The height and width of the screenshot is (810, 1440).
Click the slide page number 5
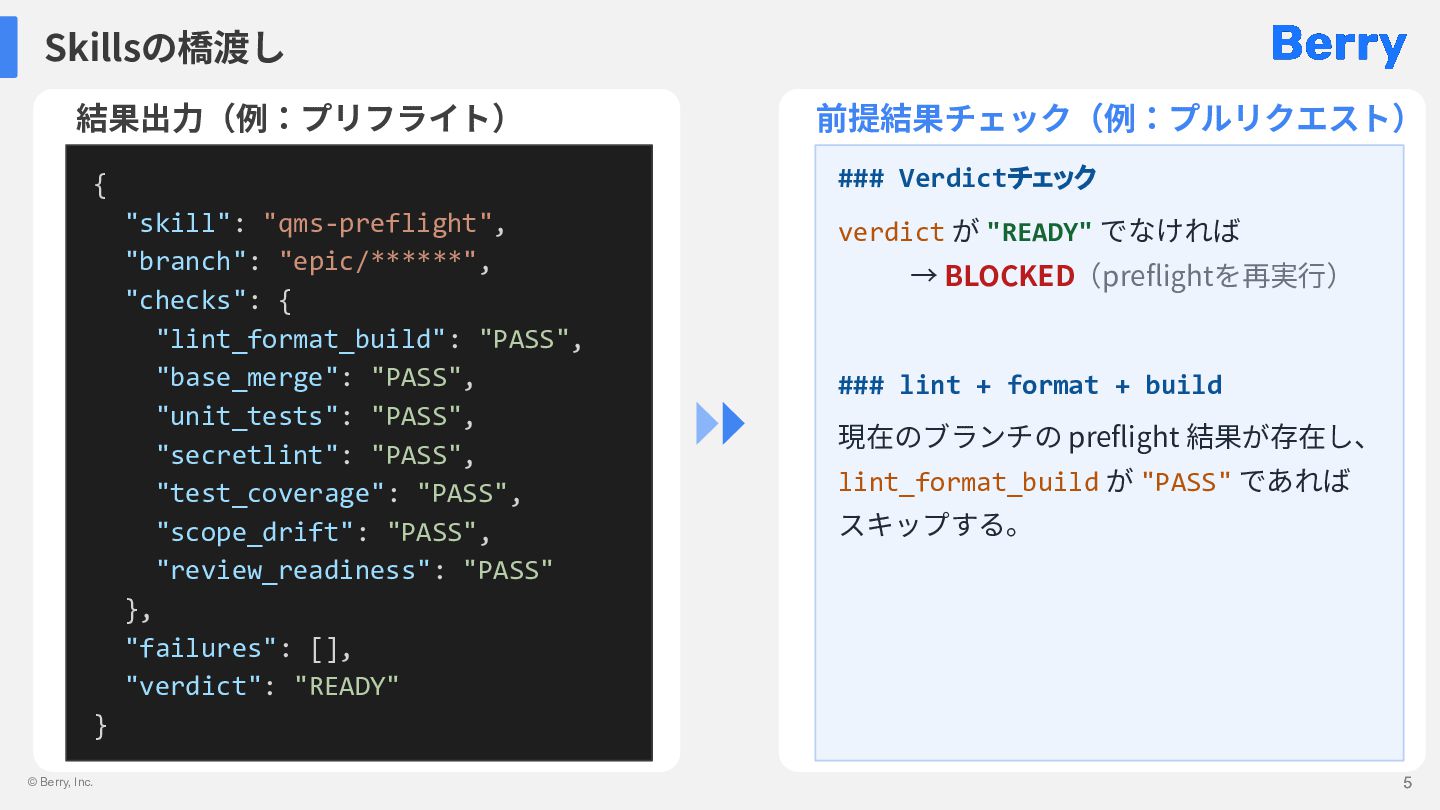(x=1408, y=782)
